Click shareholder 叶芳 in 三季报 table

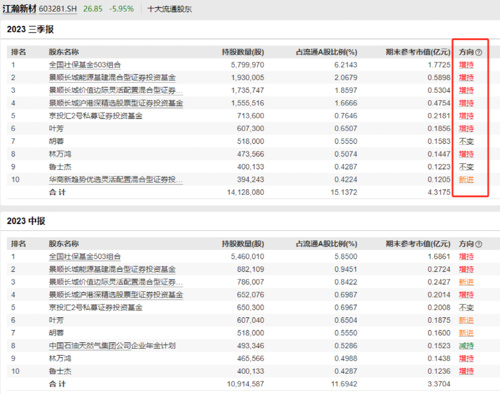pos(56,128)
